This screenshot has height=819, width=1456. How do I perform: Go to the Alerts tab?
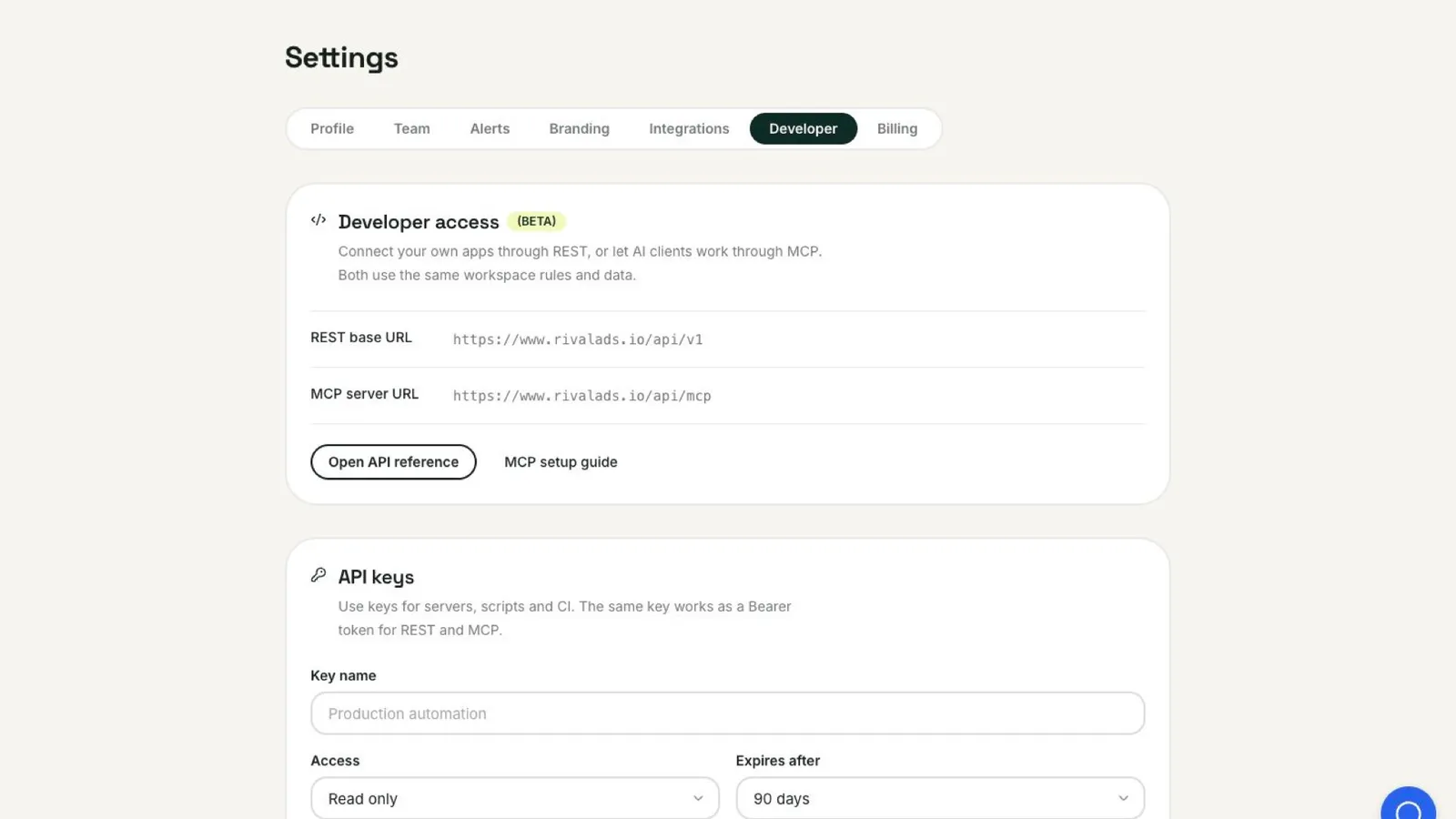[x=490, y=129]
